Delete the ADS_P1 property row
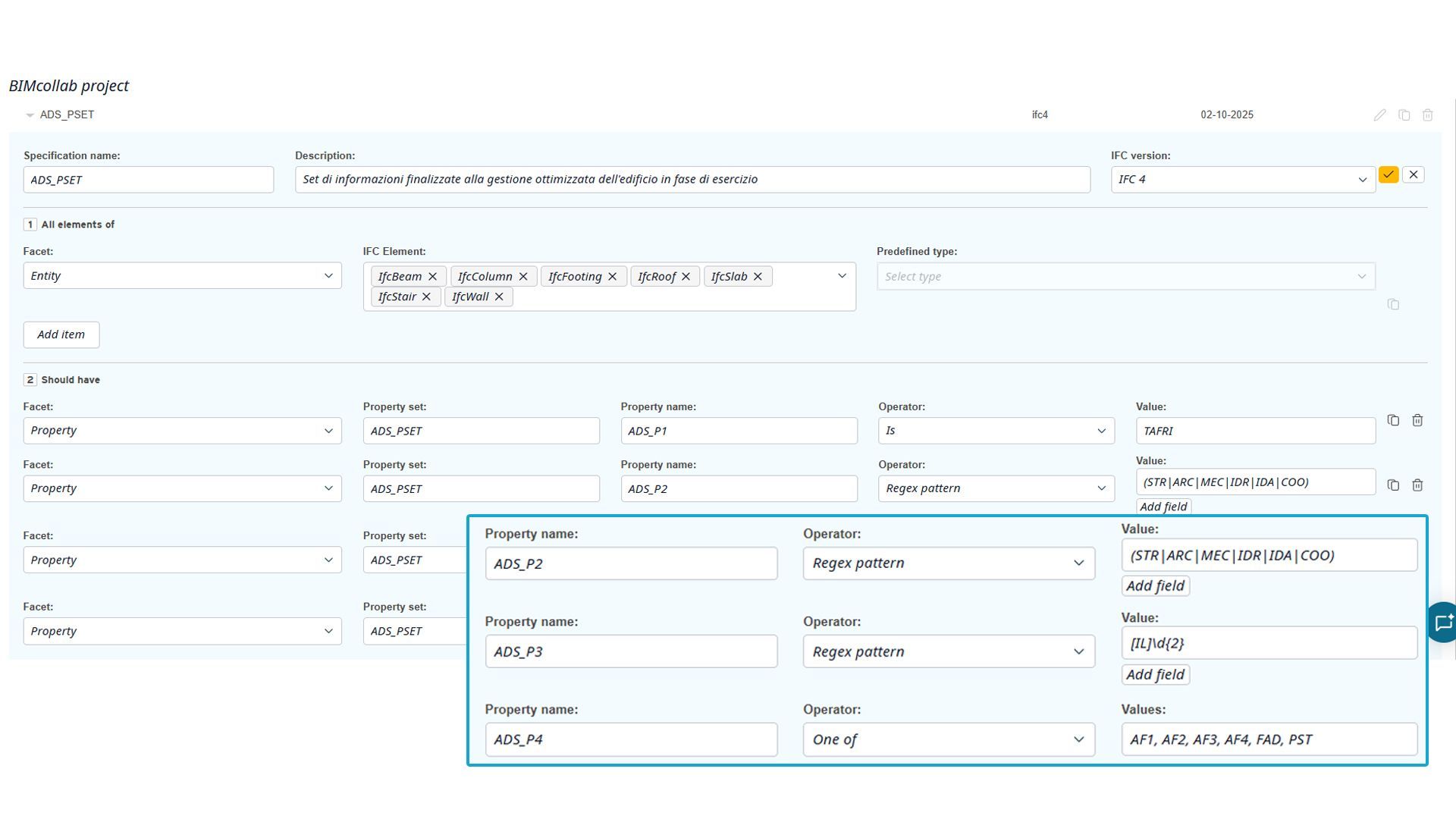This screenshot has width=1456, height=819. [x=1417, y=420]
